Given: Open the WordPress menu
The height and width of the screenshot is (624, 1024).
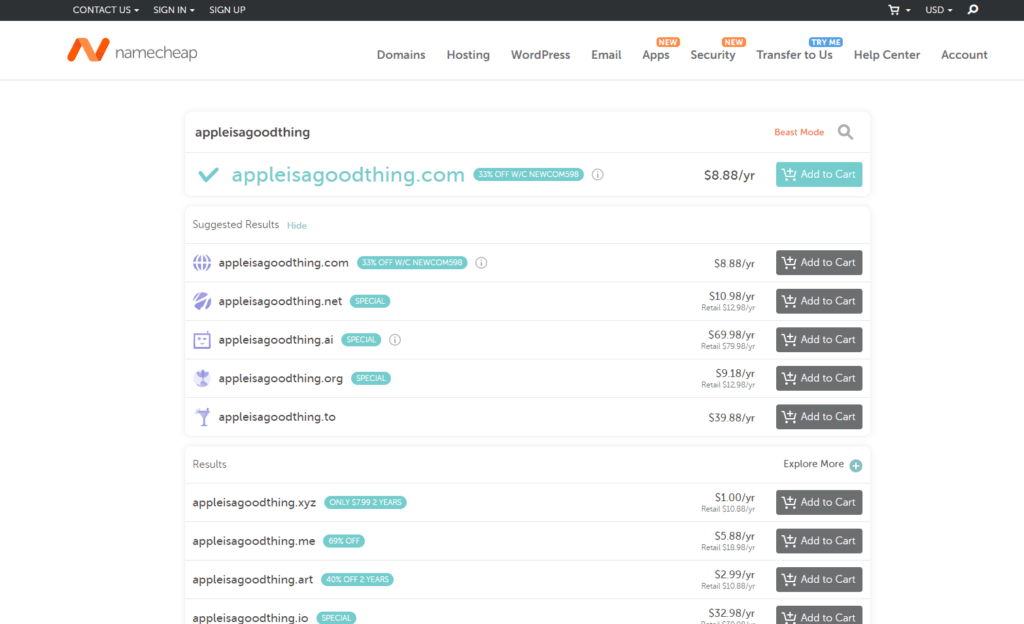Looking at the screenshot, I should coord(540,55).
